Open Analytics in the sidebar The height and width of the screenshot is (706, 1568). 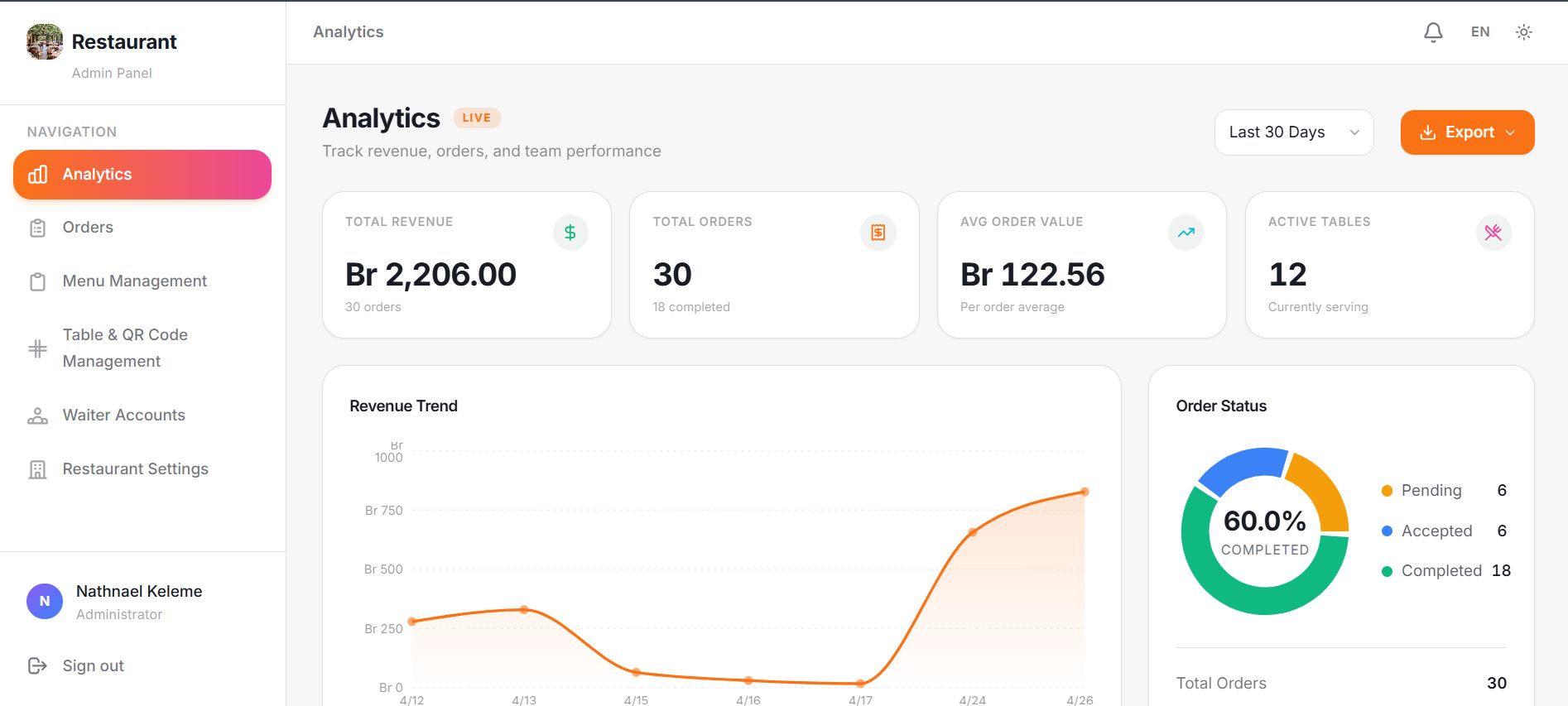[142, 175]
